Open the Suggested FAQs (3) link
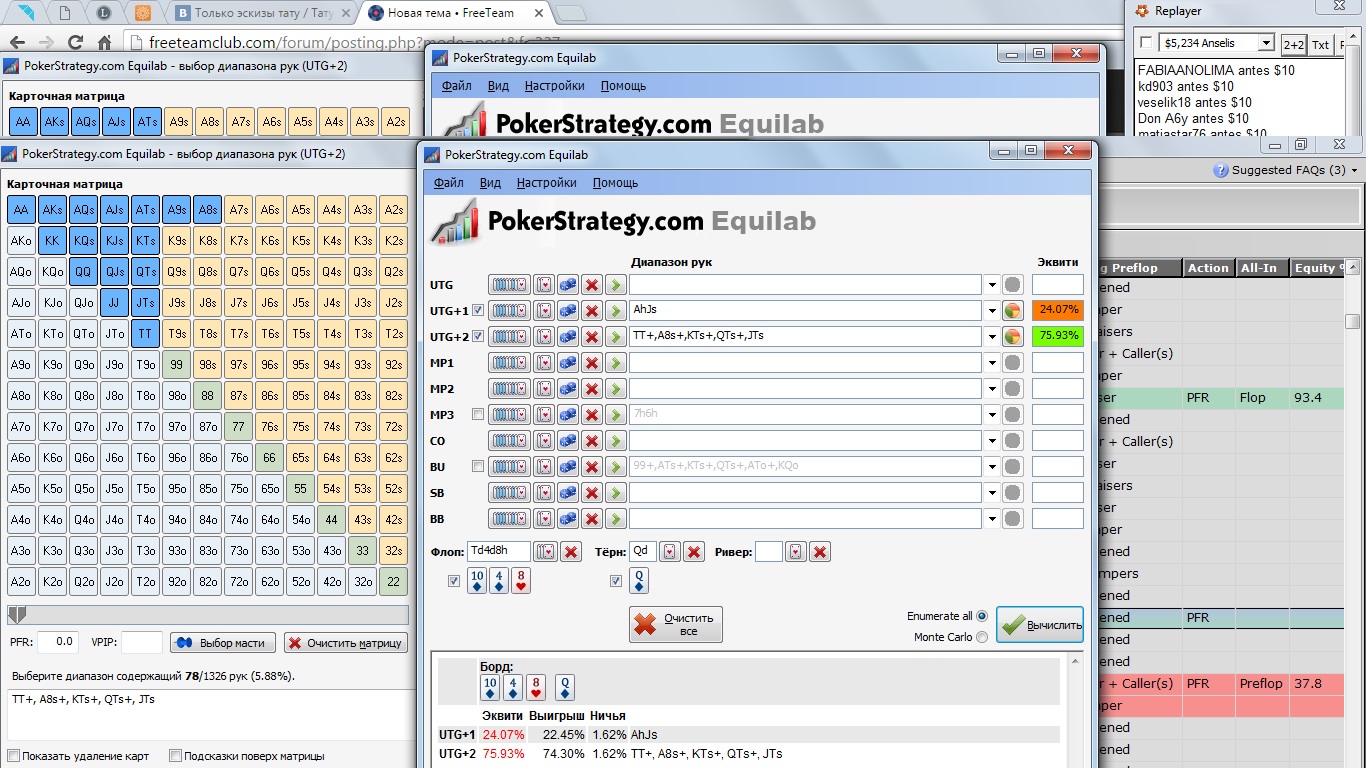Viewport: 1366px width, 768px height. click(1288, 170)
